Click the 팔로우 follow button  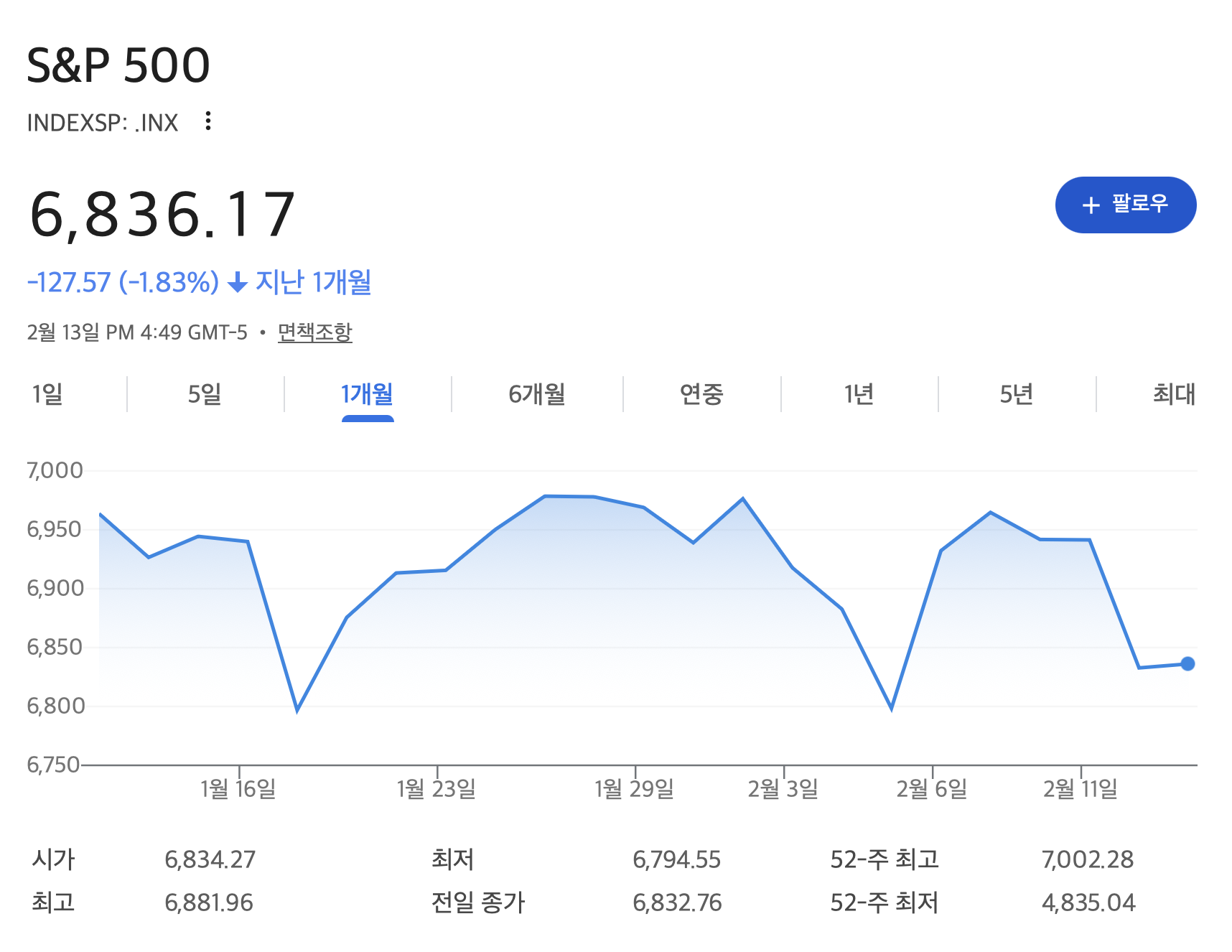[x=1125, y=205]
